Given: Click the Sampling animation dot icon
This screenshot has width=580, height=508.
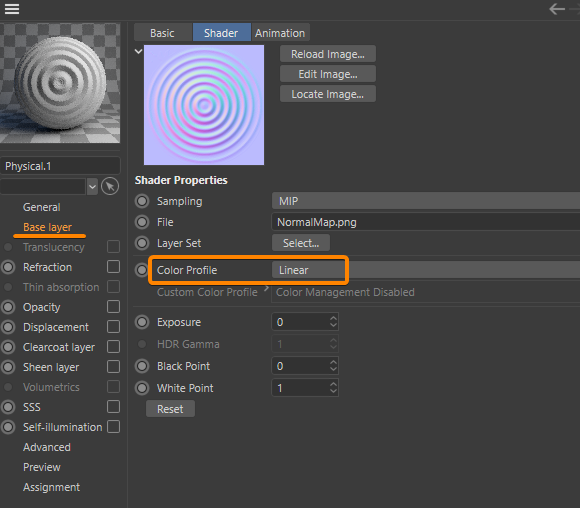Looking at the screenshot, I should pyautogui.click(x=142, y=201).
